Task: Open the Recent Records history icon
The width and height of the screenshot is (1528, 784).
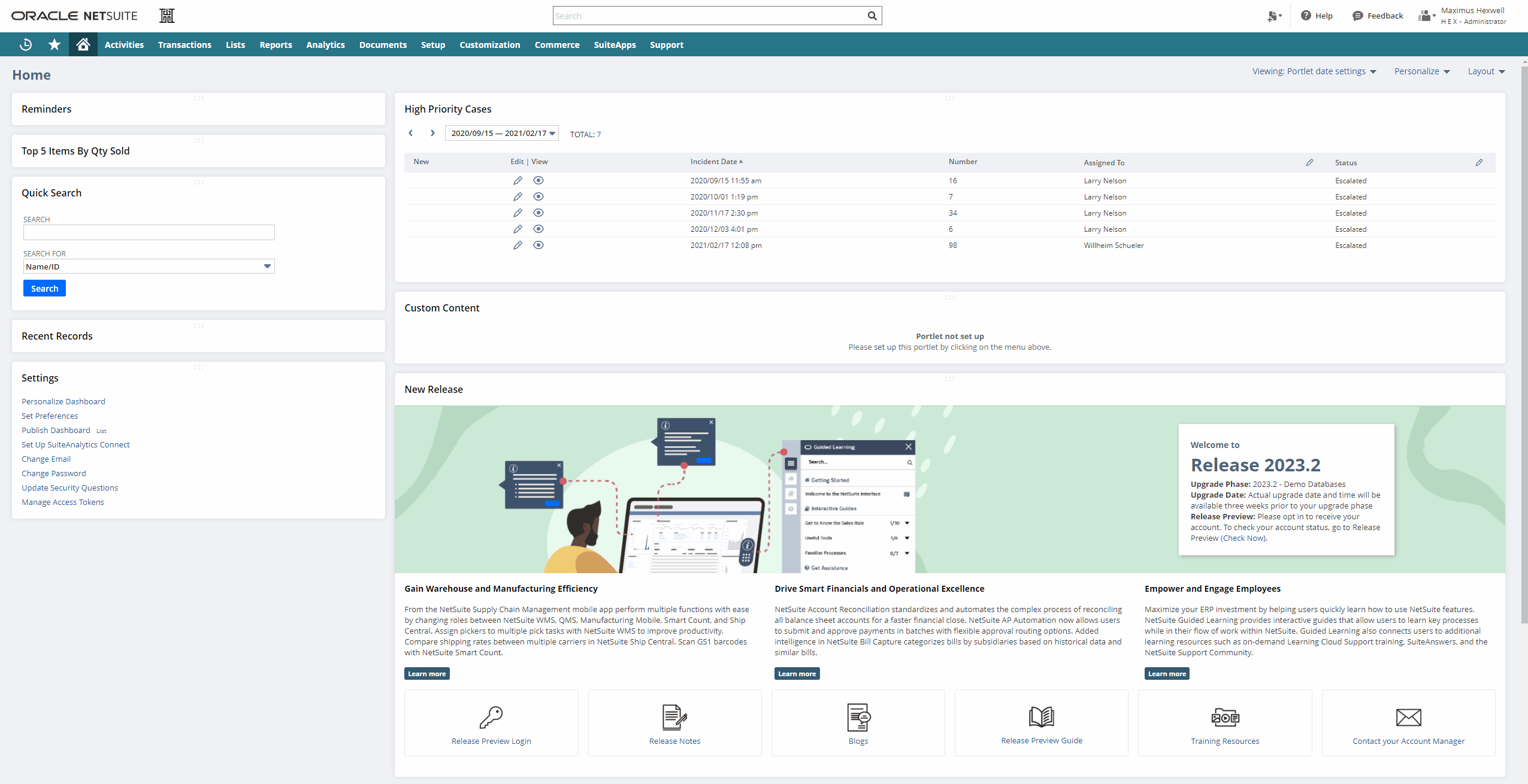Action: 26,44
